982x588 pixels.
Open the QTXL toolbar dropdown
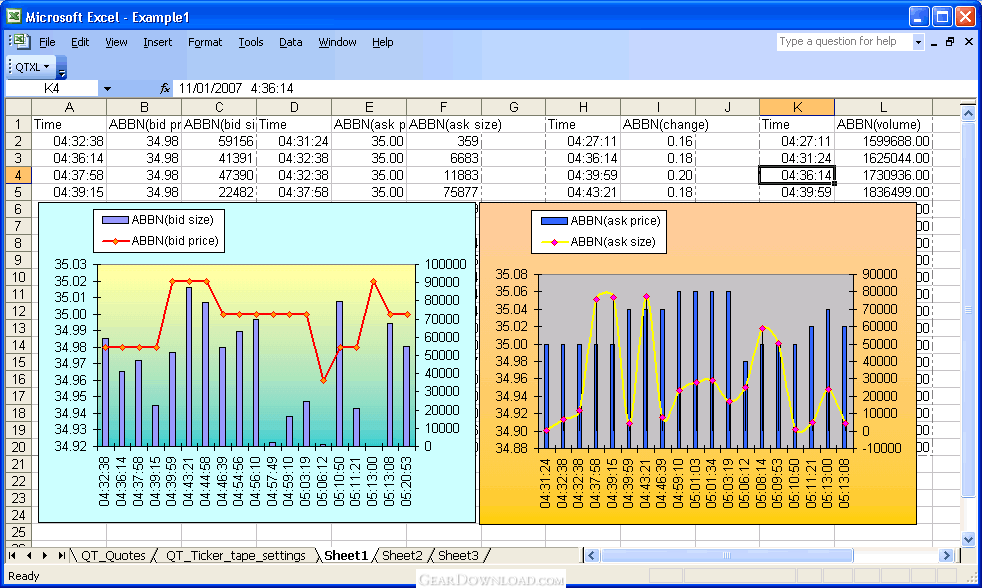(x=32, y=67)
